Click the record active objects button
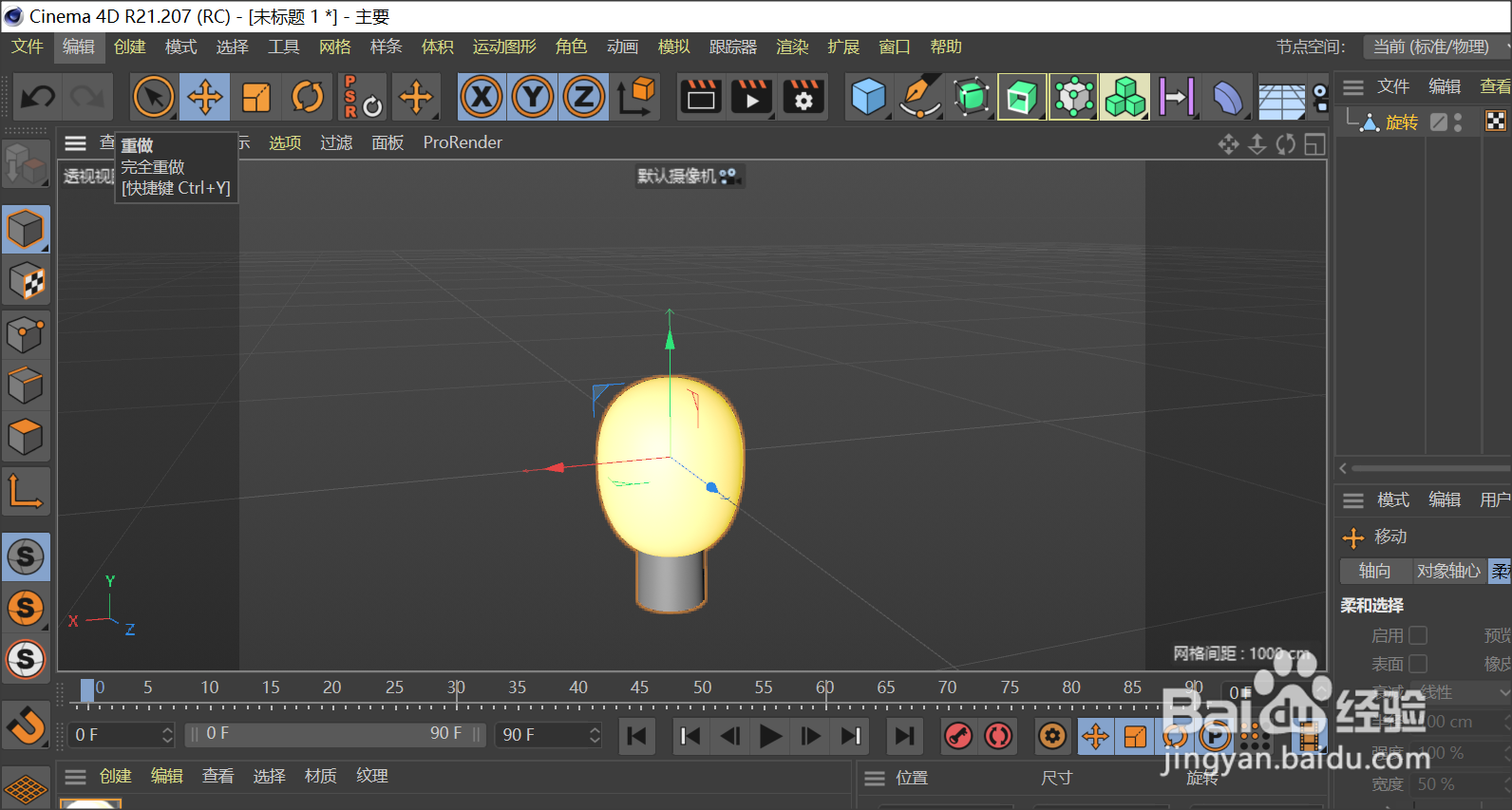 (958, 736)
